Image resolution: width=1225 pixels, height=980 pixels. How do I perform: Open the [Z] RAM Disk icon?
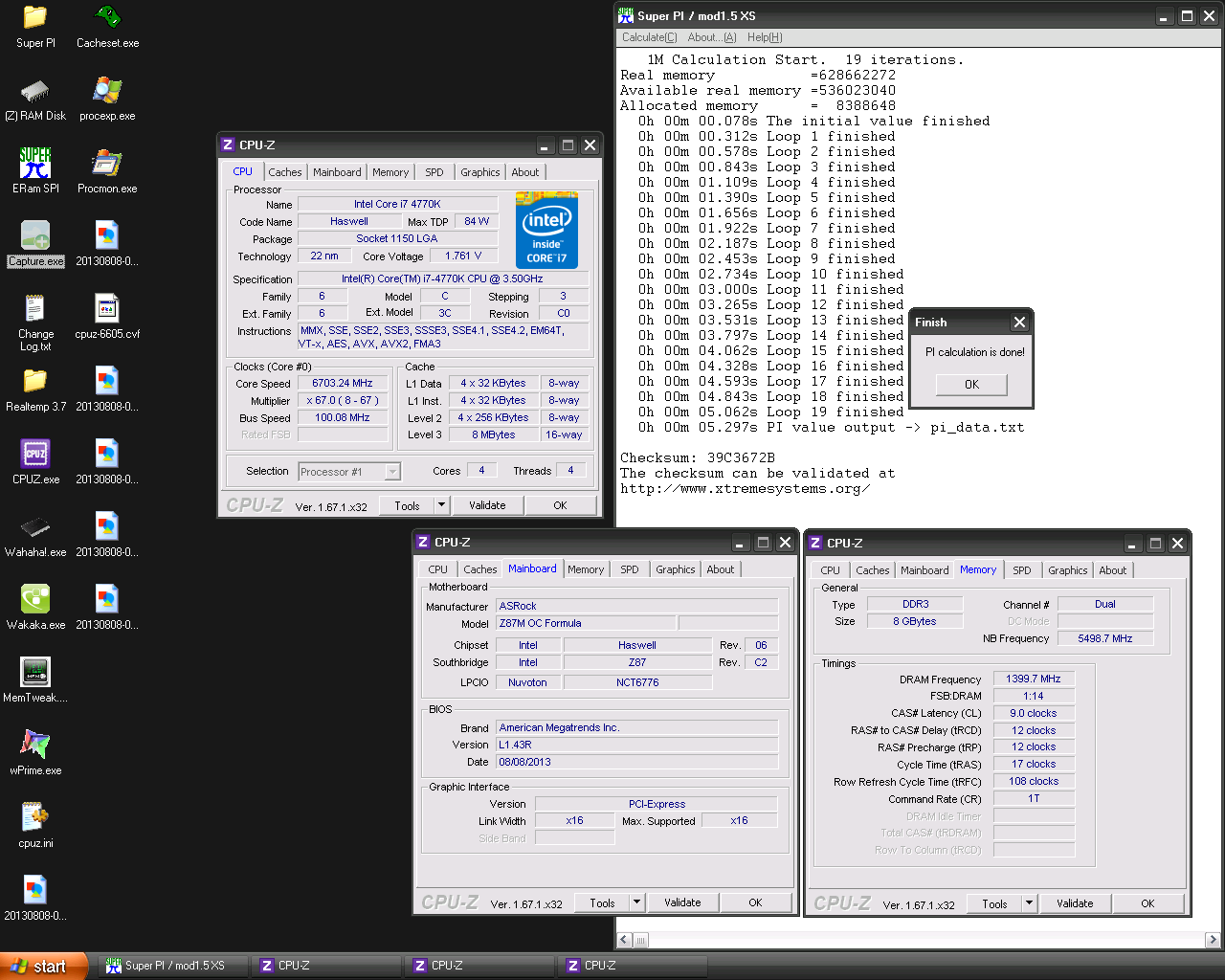(35, 100)
